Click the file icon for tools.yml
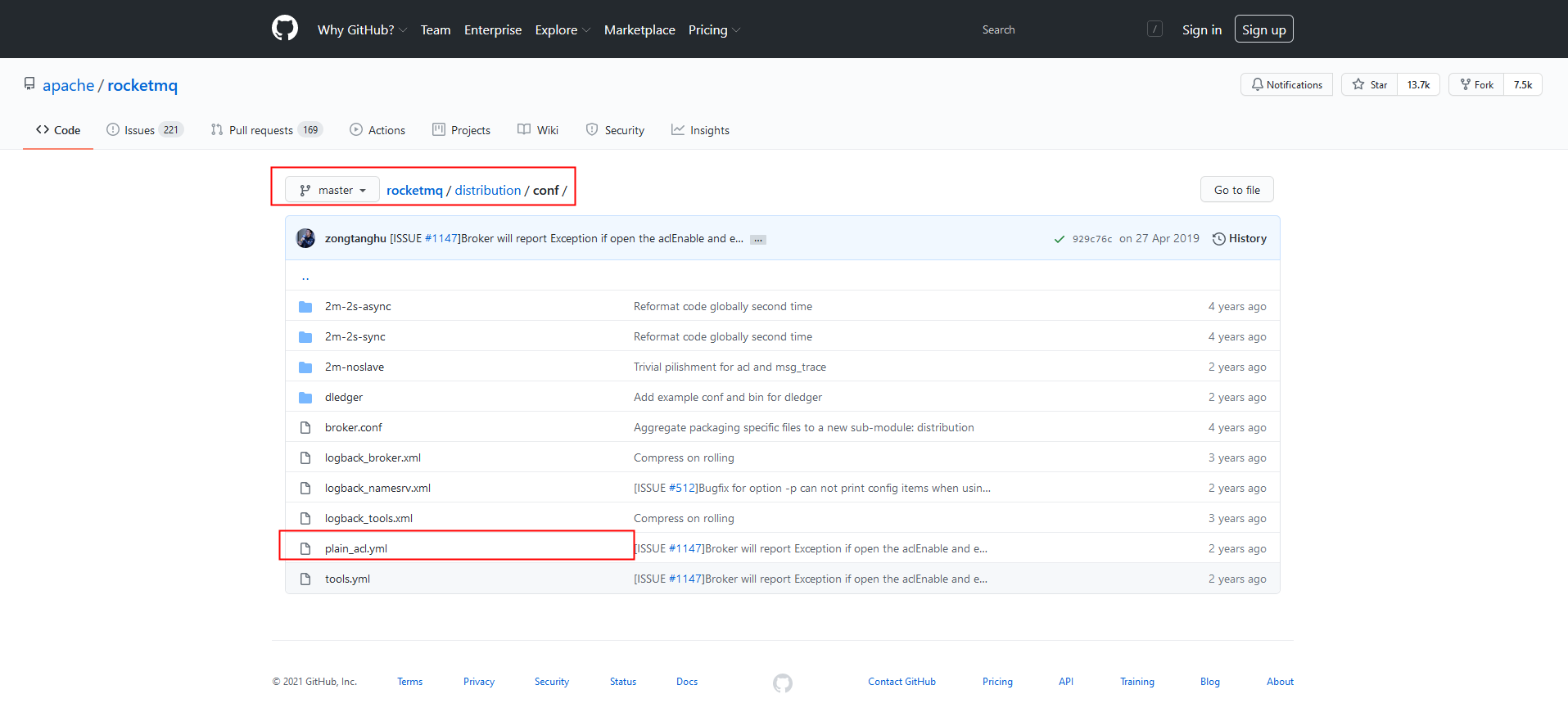This screenshot has height=703, width=1568. (x=305, y=579)
